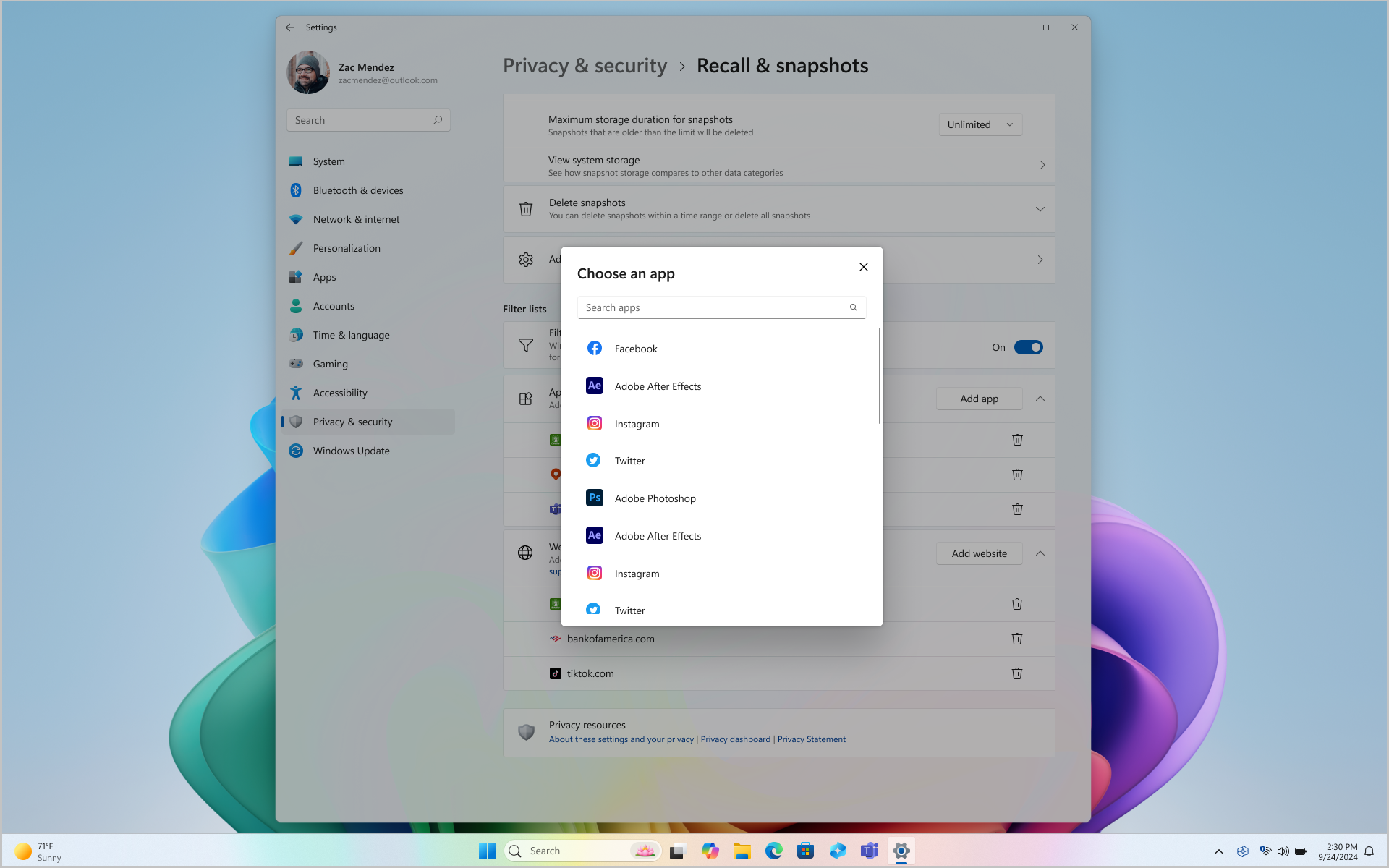Click the Add app button
Image resolution: width=1389 pixels, height=868 pixels.
point(978,398)
